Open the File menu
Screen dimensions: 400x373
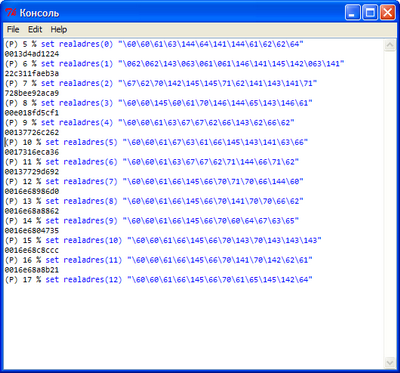[13, 30]
